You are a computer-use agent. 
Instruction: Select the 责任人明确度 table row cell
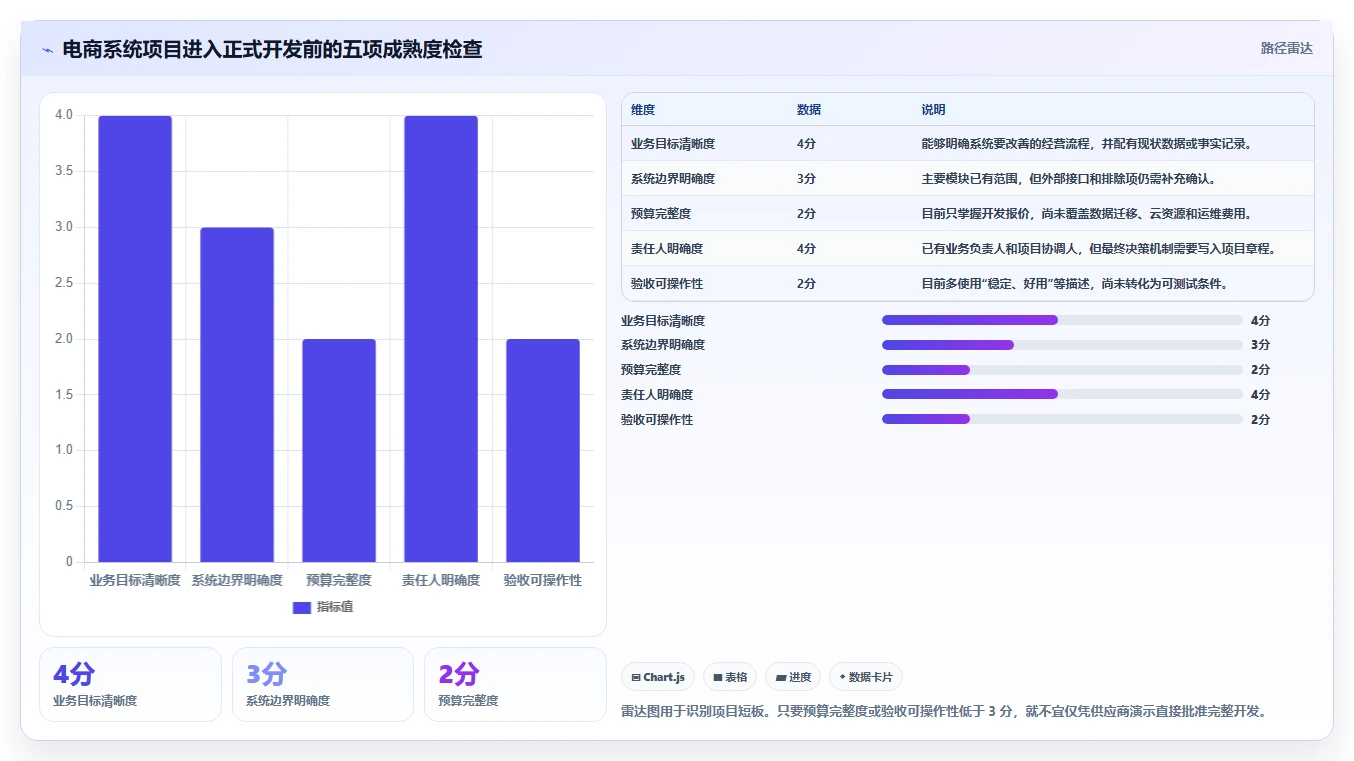667,249
